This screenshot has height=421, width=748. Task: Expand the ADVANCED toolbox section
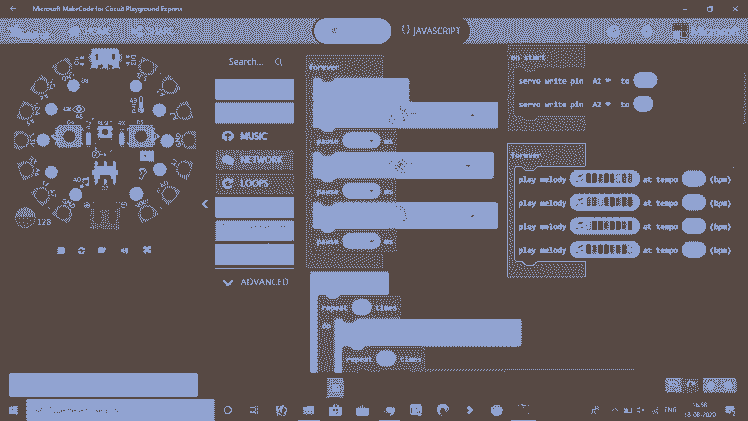[256, 282]
